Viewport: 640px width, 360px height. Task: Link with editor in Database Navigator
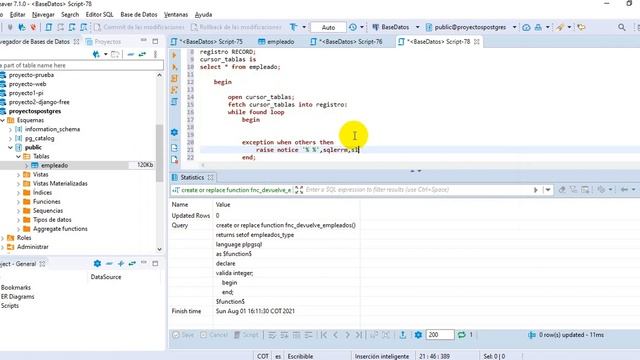[142, 54]
